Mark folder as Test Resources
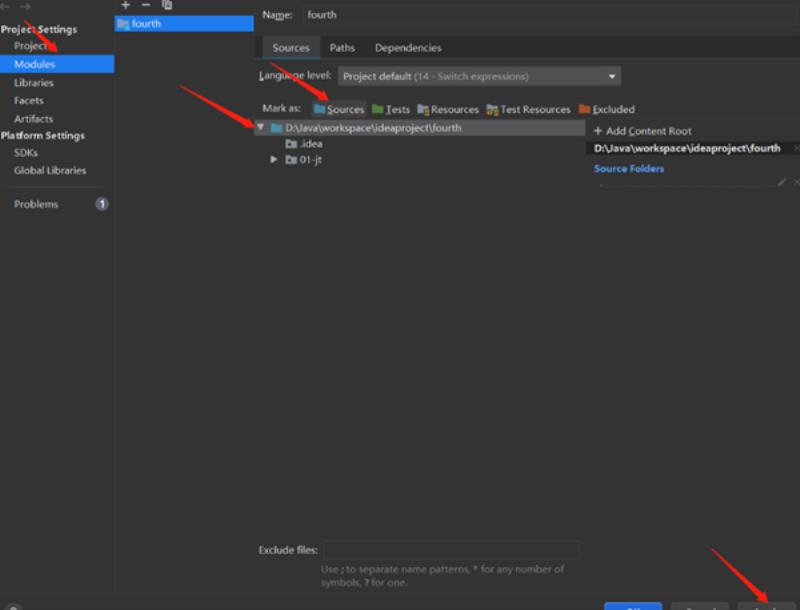800x610 pixels. pyautogui.click(x=528, y=109)
